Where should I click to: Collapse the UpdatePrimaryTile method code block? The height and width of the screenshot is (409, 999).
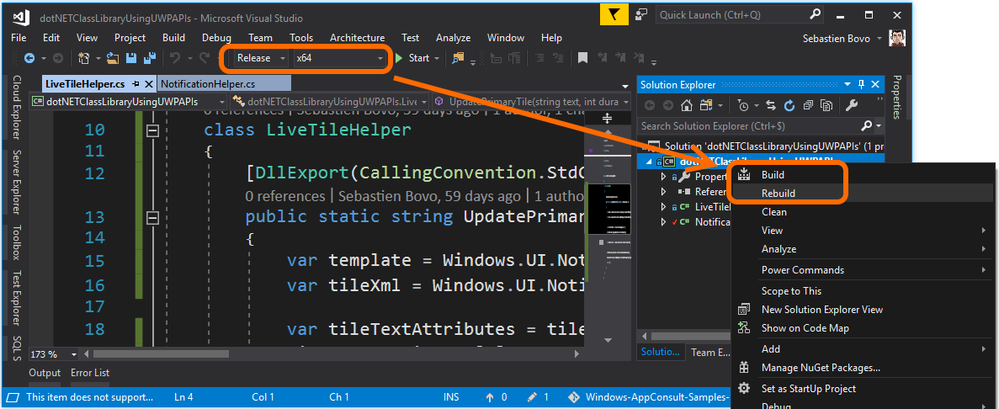tap(152, 218)
